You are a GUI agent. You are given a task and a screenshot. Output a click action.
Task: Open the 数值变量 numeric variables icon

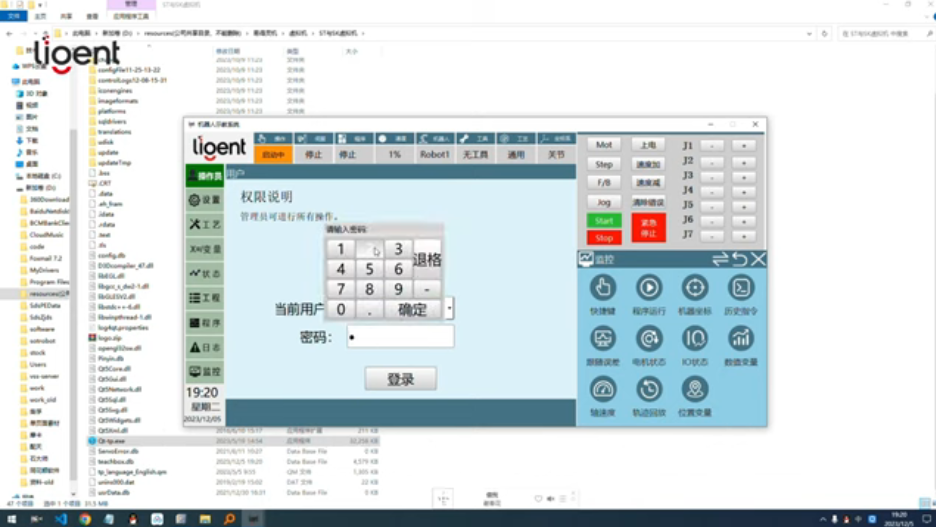click(x=741, y=339)
